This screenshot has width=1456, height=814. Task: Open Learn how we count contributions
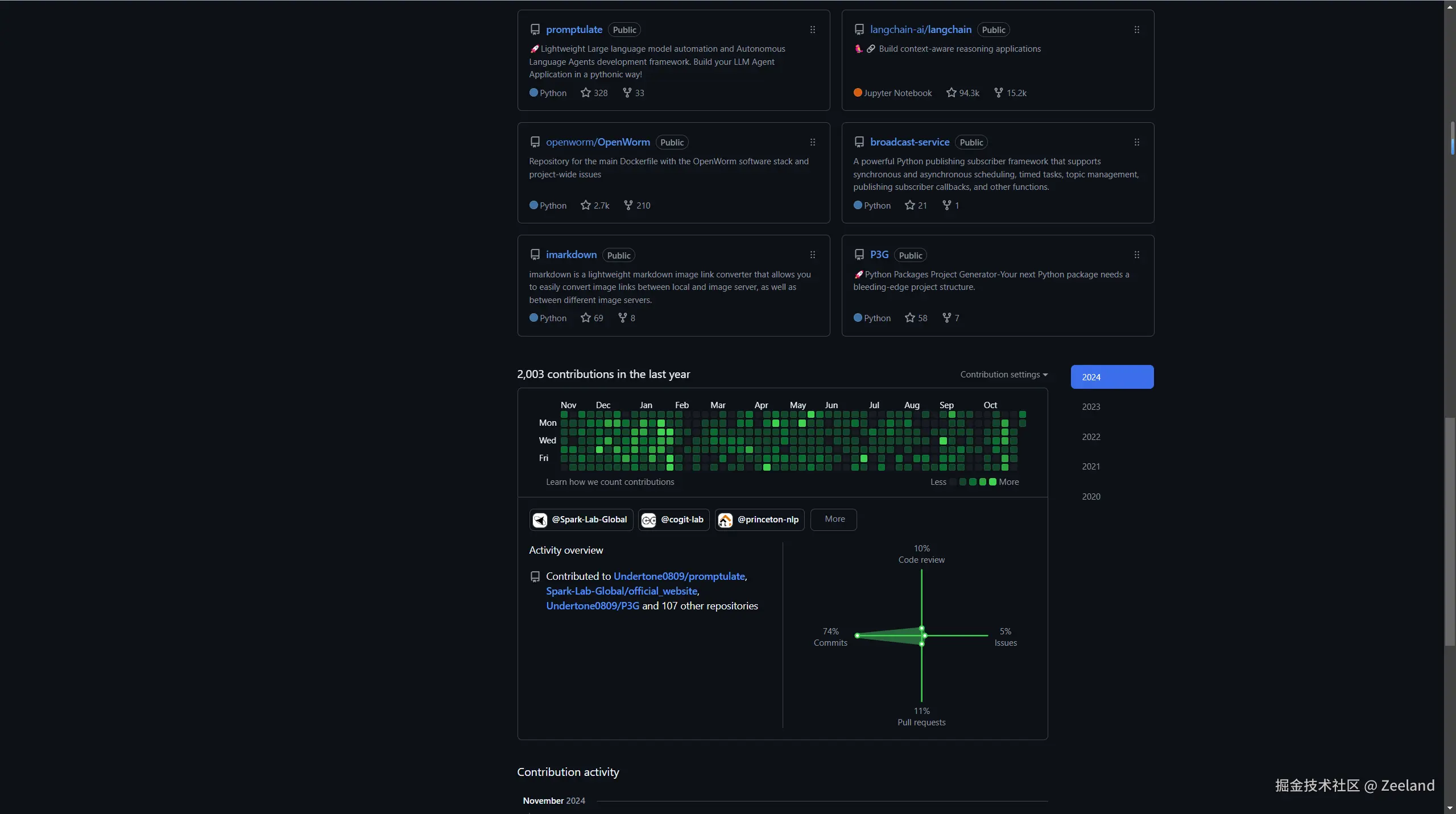[610, 482]
